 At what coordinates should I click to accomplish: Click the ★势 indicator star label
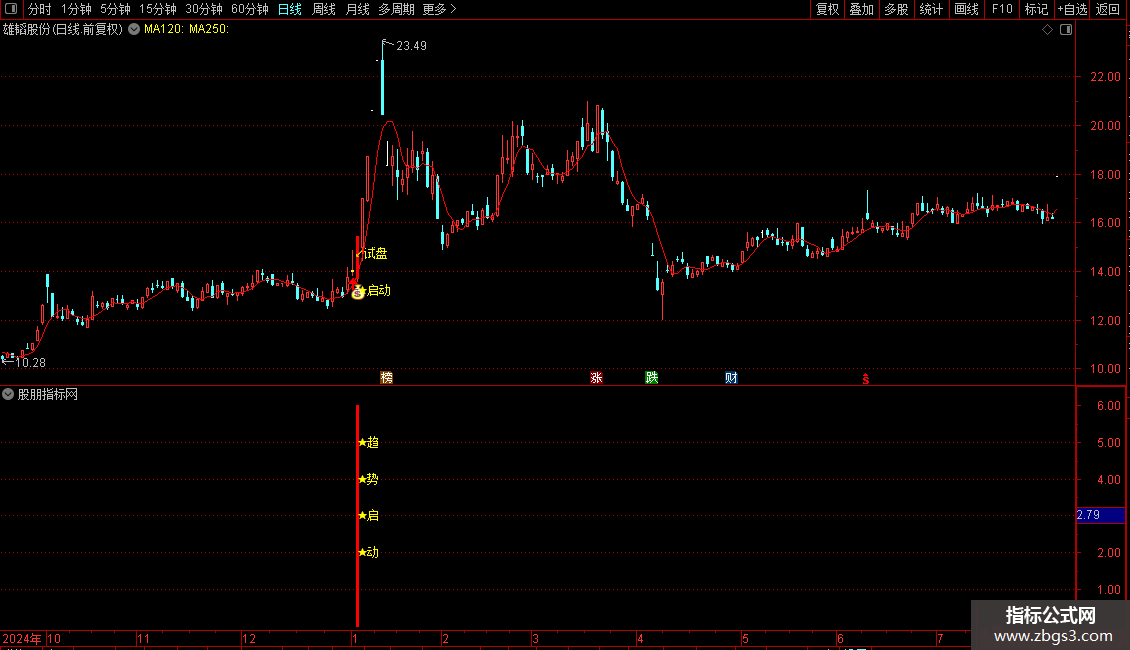click(x=368, y=479)
